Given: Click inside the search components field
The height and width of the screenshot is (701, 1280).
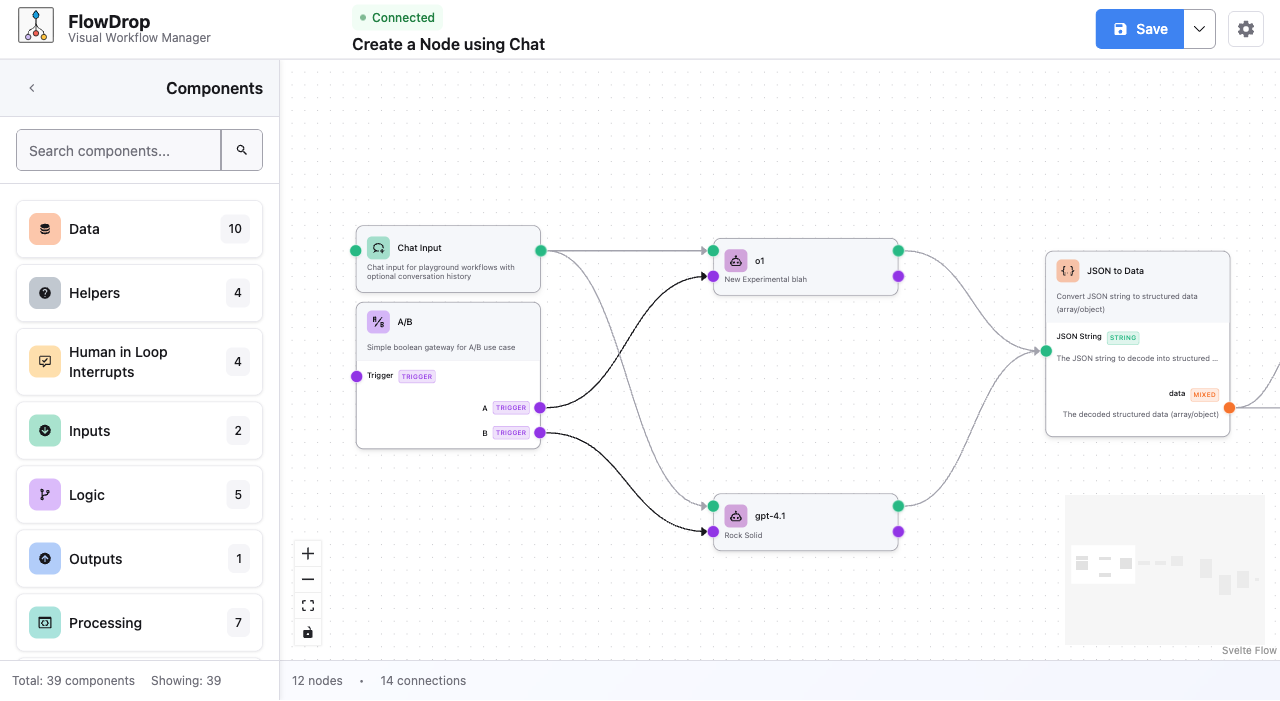Looking at the screenshot, I should pyautogui.click(x=117, y=149).
